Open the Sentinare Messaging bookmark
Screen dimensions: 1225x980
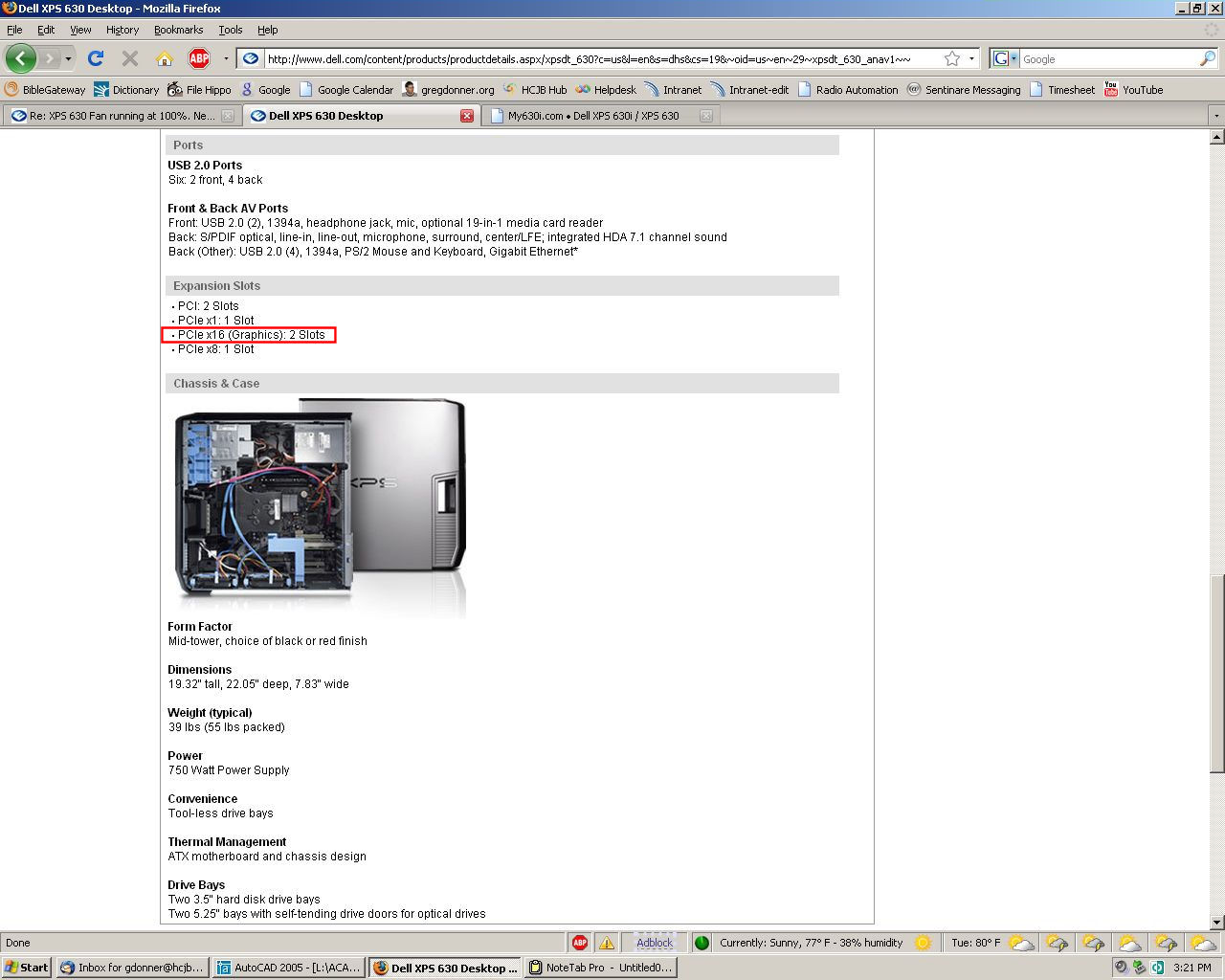coord(963,89)
